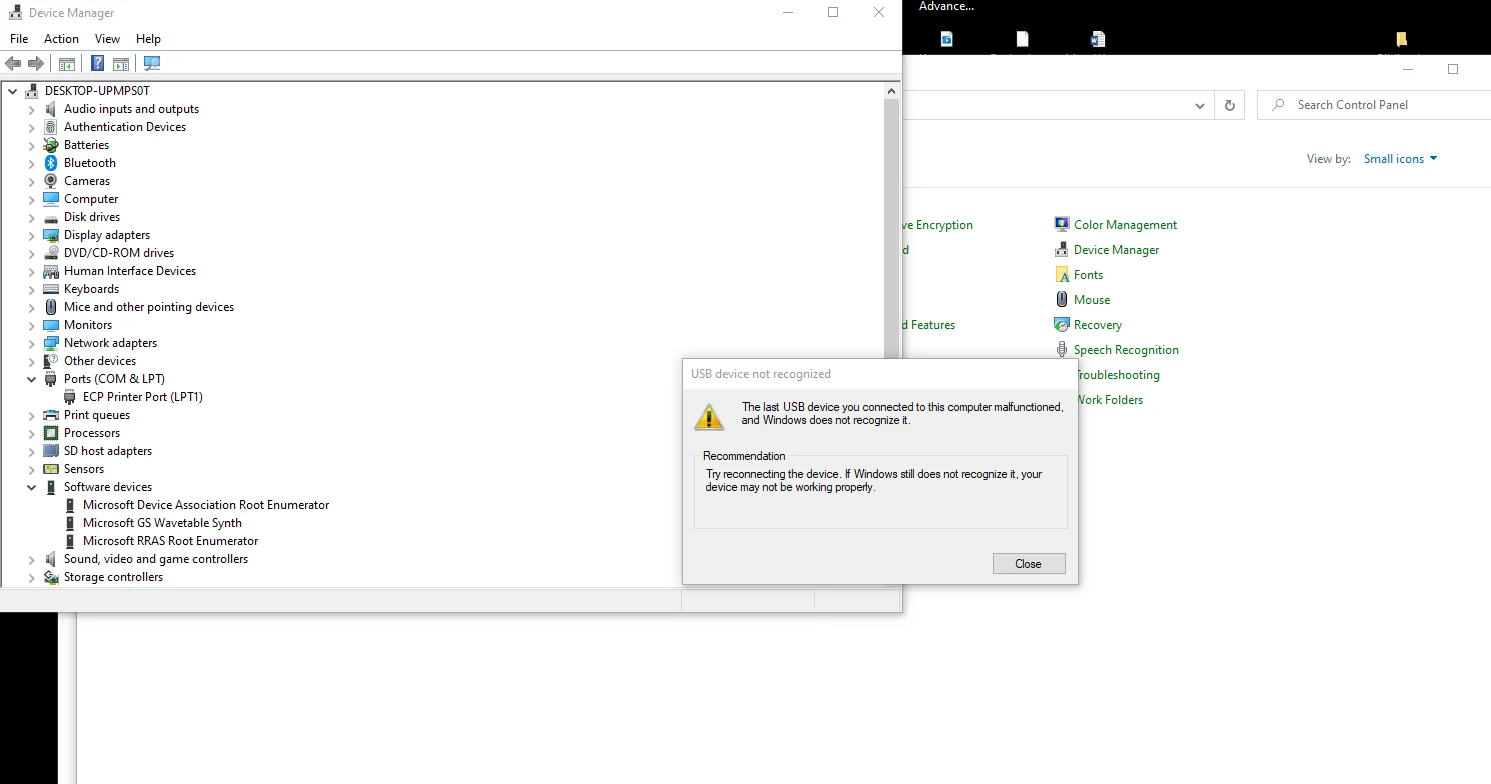Click the Audio inputs and outputs speaker icon
This screenshot has height=784, width=1491.
tap(51, 109)
